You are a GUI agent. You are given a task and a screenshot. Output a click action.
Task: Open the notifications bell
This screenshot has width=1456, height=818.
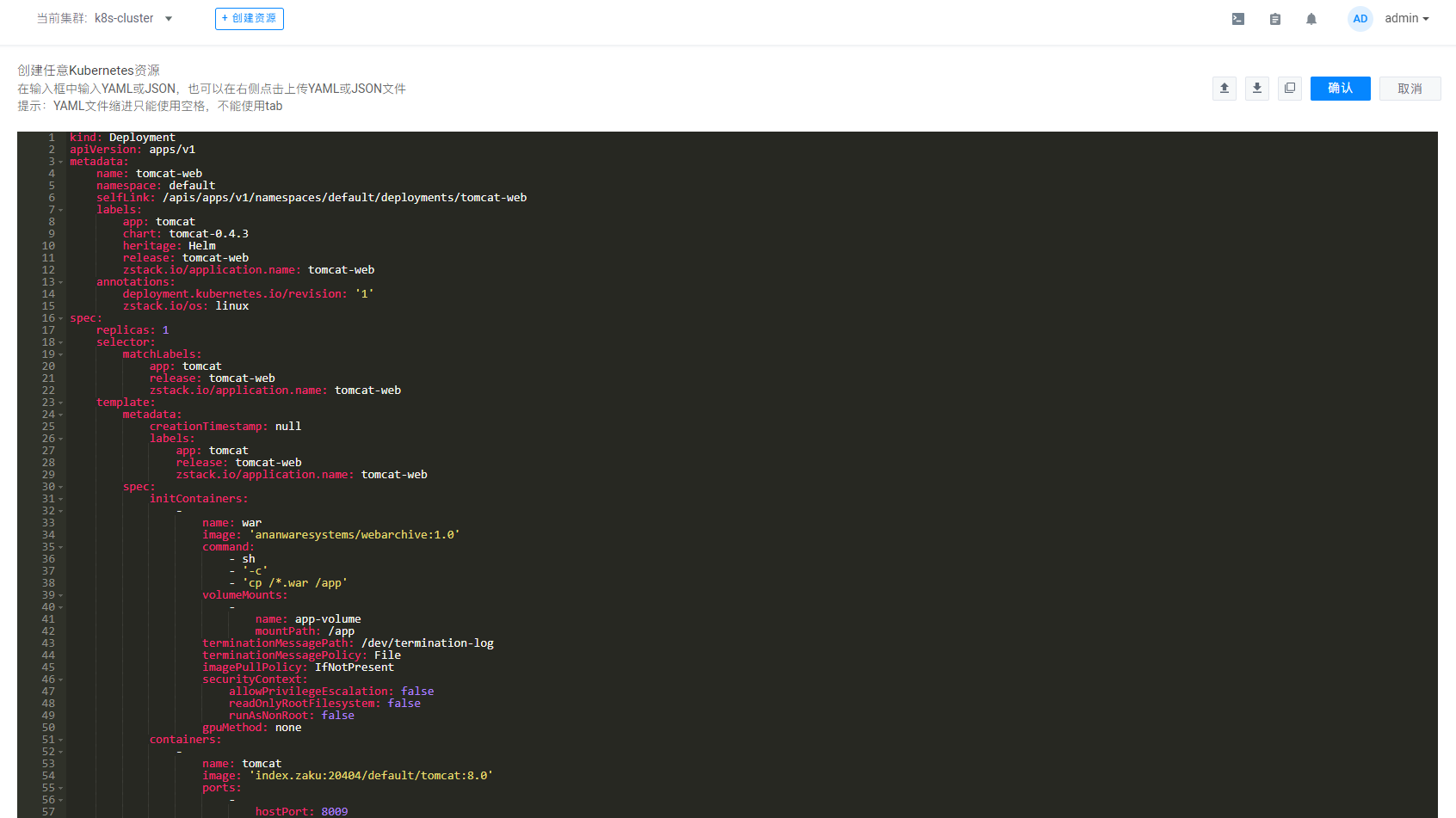pos(1311,18)
